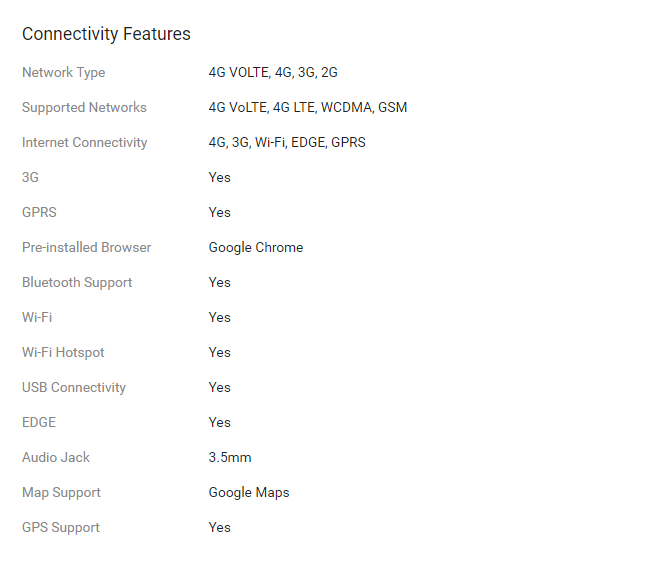Click the Bluetooth Support label

77,283
